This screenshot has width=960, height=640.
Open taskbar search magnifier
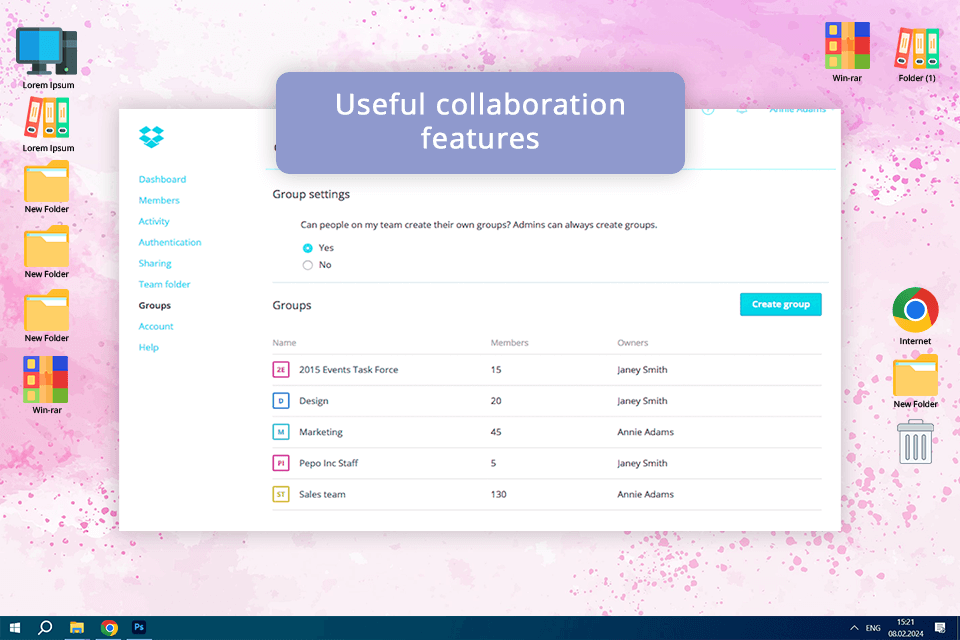[x=45, y=628]
